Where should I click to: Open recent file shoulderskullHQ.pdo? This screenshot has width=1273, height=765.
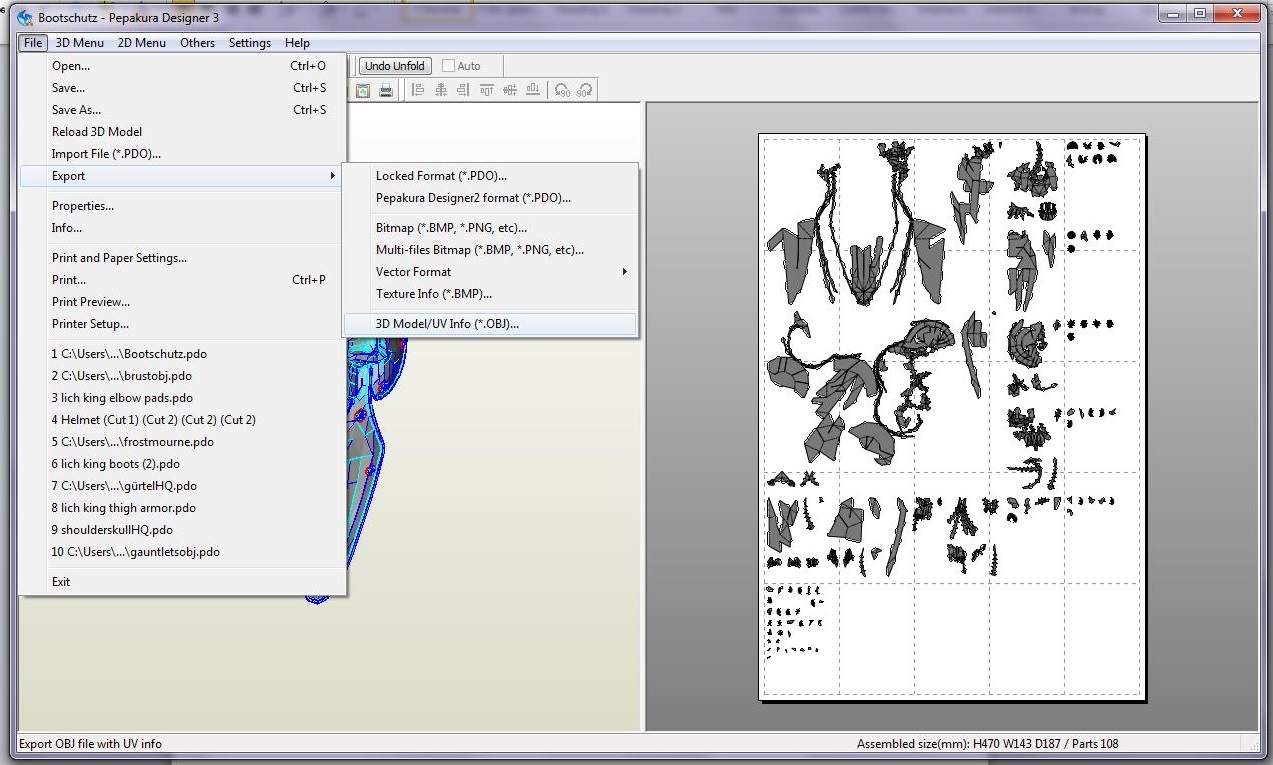tap(183, 530)
